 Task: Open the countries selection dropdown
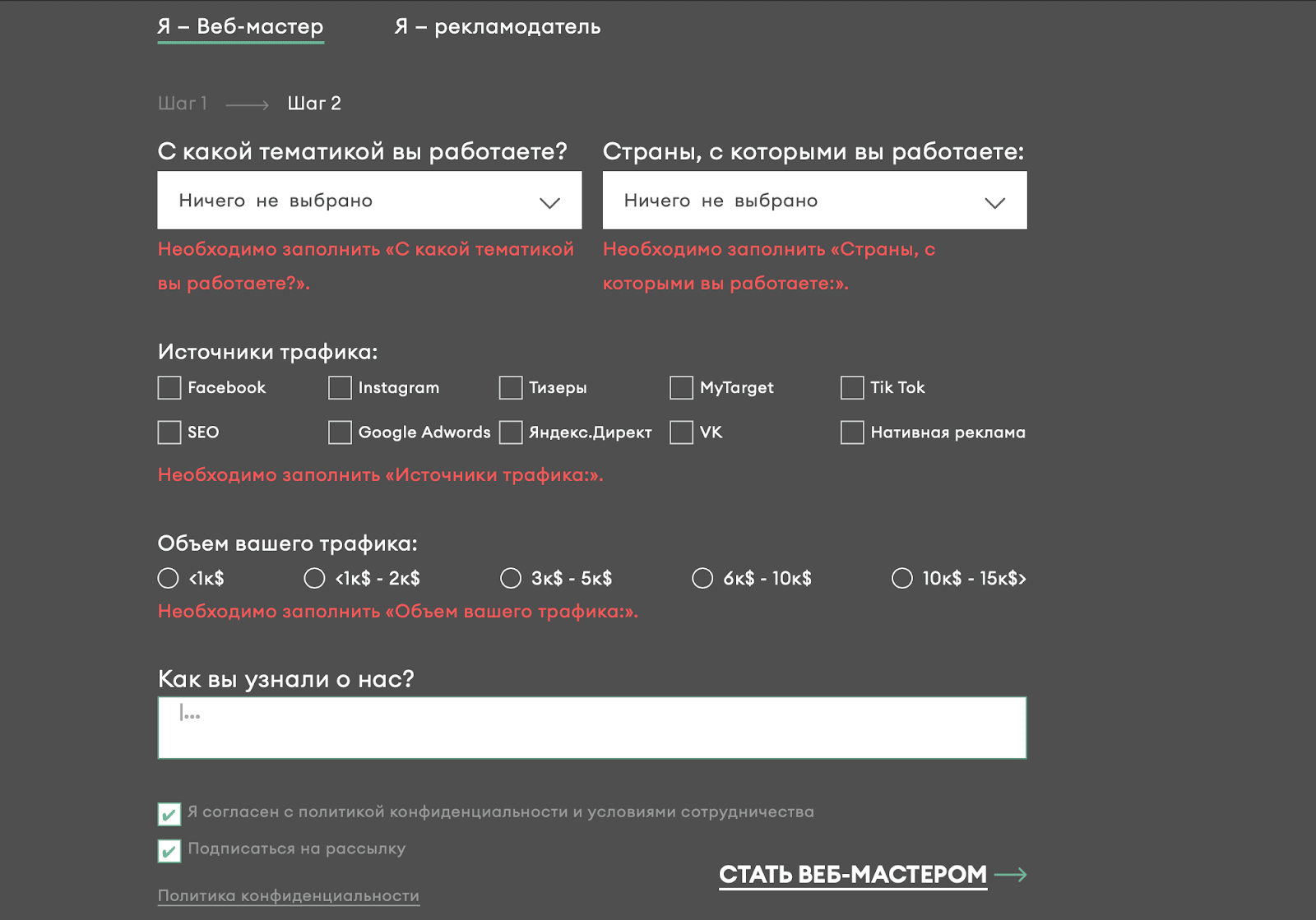(x=815, y=200)
